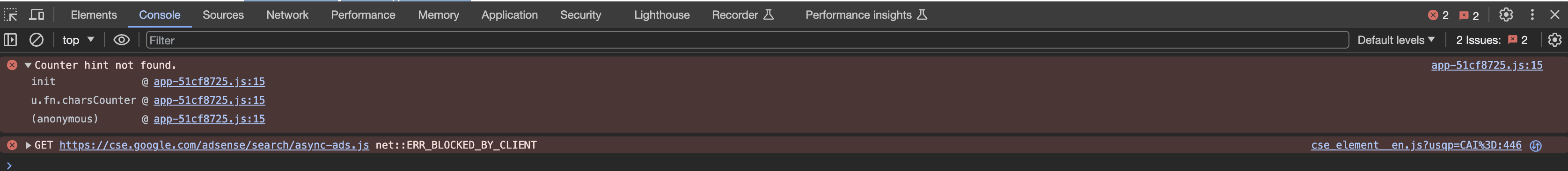1568x171 pixels.
Task: Open the issues count badge in tab bar
Action: click(1469, 15)
